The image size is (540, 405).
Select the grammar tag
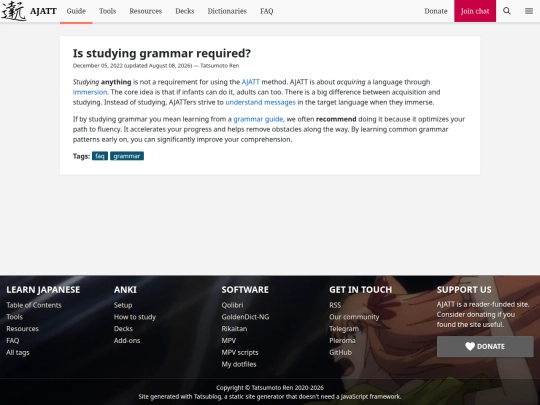(x=127, y=156)
